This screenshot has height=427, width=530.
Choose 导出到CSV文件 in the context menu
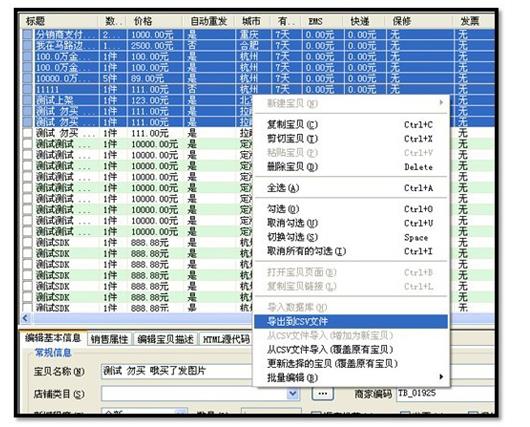coord(351,321)
